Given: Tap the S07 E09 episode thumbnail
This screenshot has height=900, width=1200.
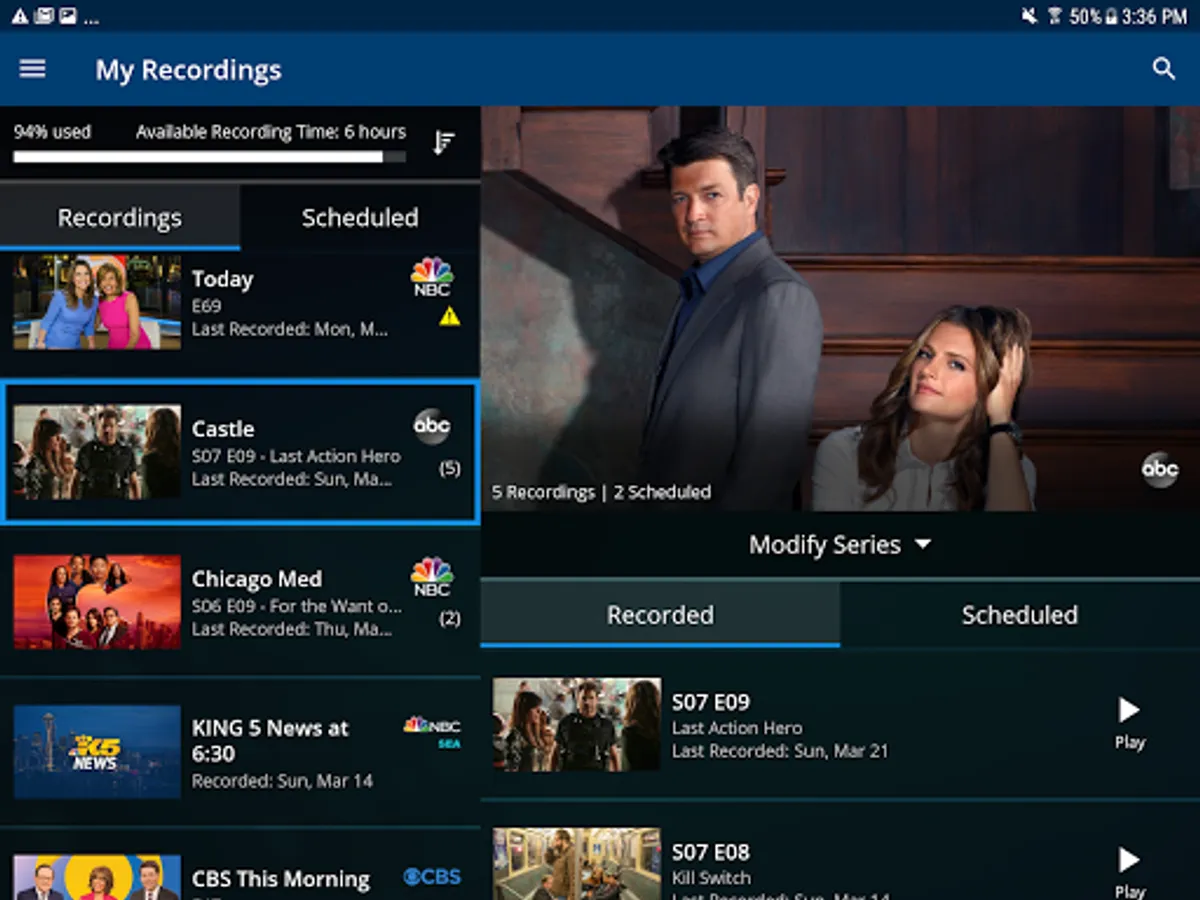Looking at the screenshot, I should (577, 724).
